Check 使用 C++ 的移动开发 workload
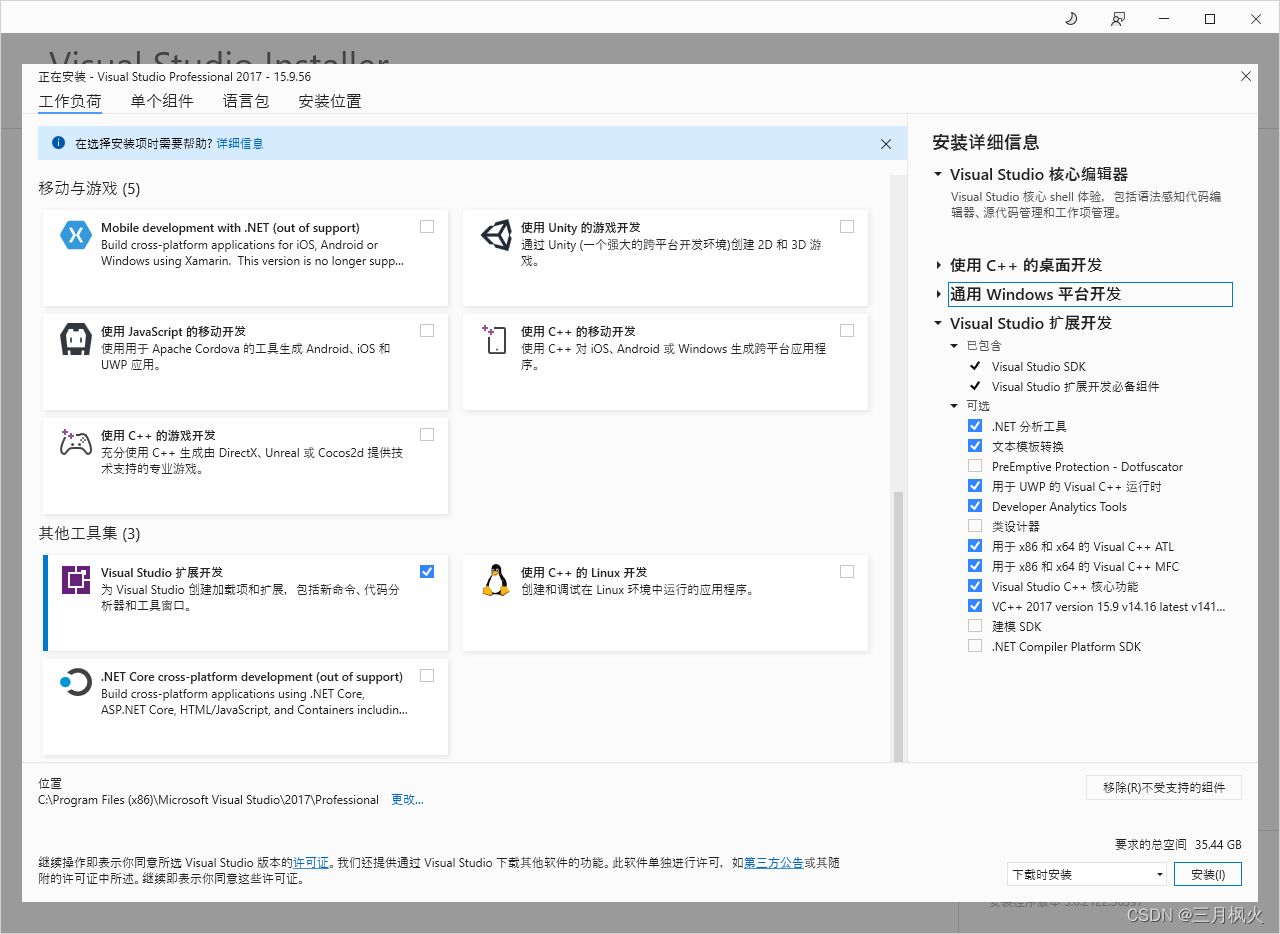This screenshot has width=1280, height=934. pyautogui.click(x=847, y=331)
